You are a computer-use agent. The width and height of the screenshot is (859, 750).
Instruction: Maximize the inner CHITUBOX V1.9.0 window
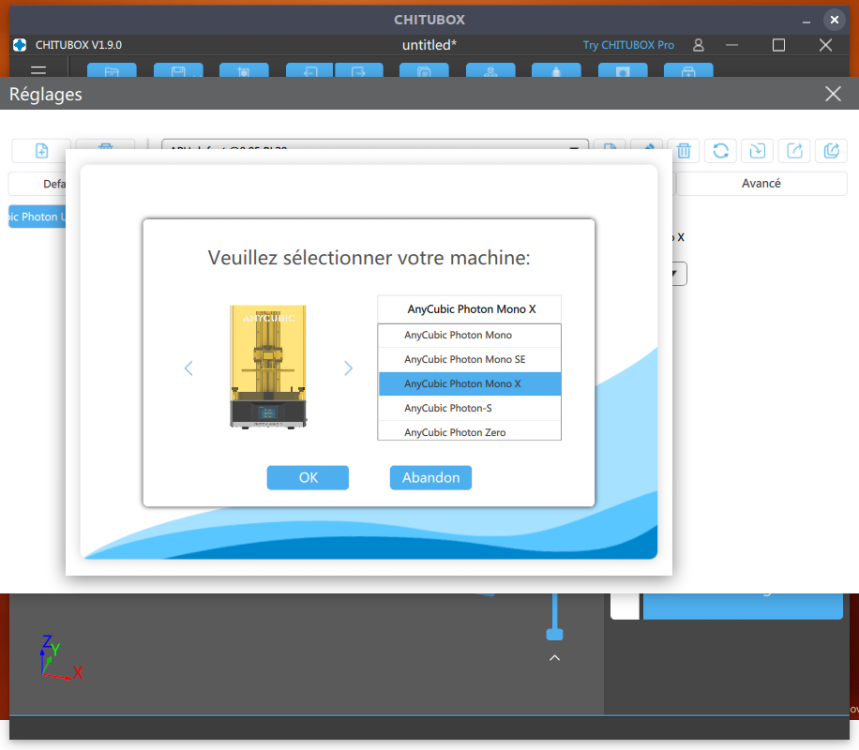778,45
